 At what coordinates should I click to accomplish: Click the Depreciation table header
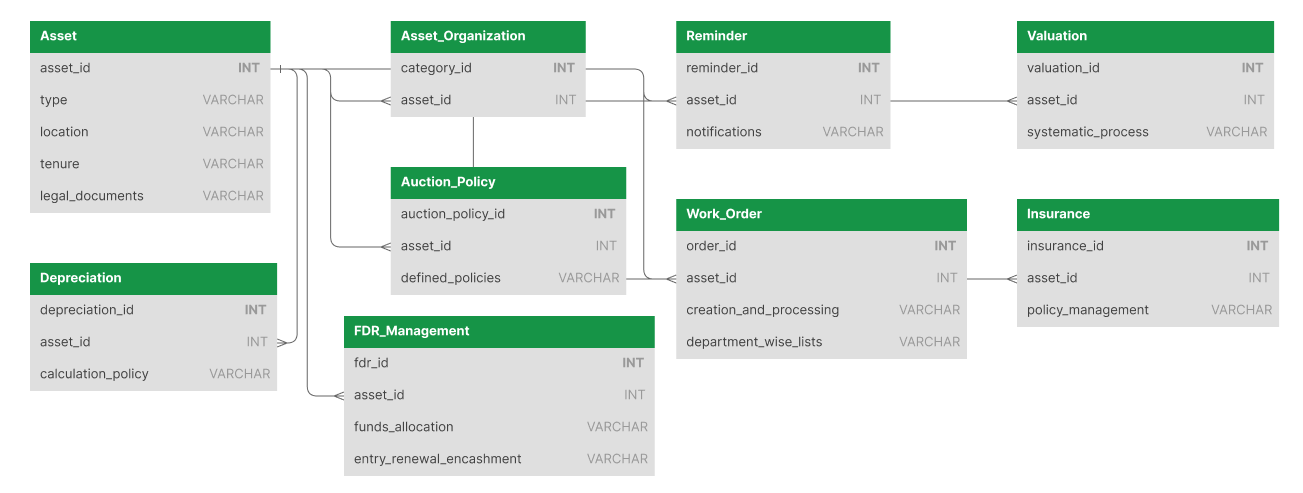click(x=153, y=278)
